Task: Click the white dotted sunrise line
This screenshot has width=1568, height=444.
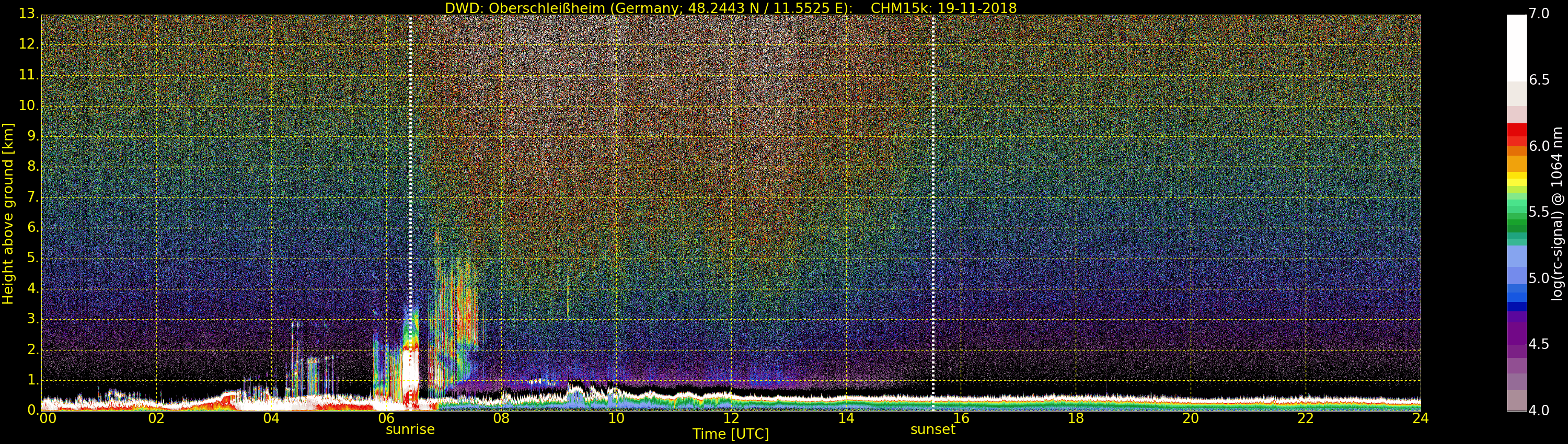Action: (x=411, y=182)
